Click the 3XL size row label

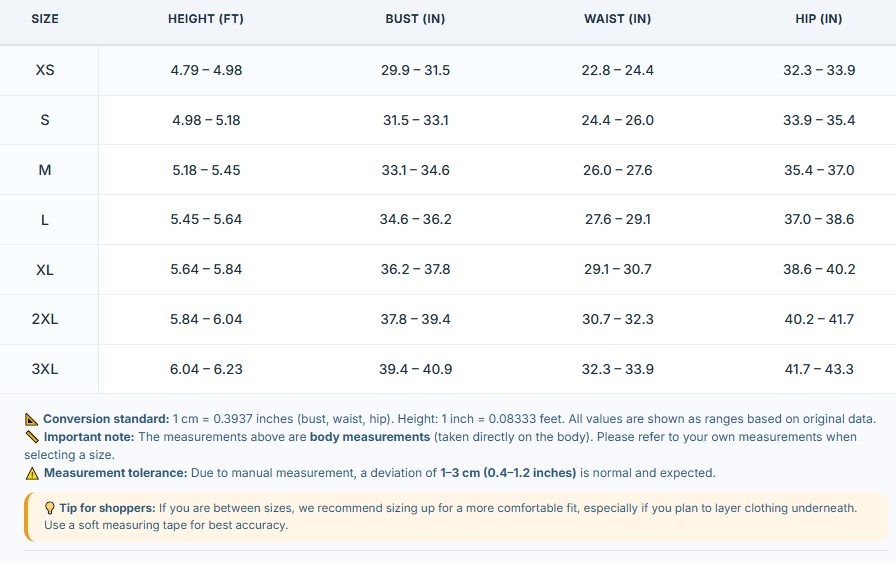[45, 369]
